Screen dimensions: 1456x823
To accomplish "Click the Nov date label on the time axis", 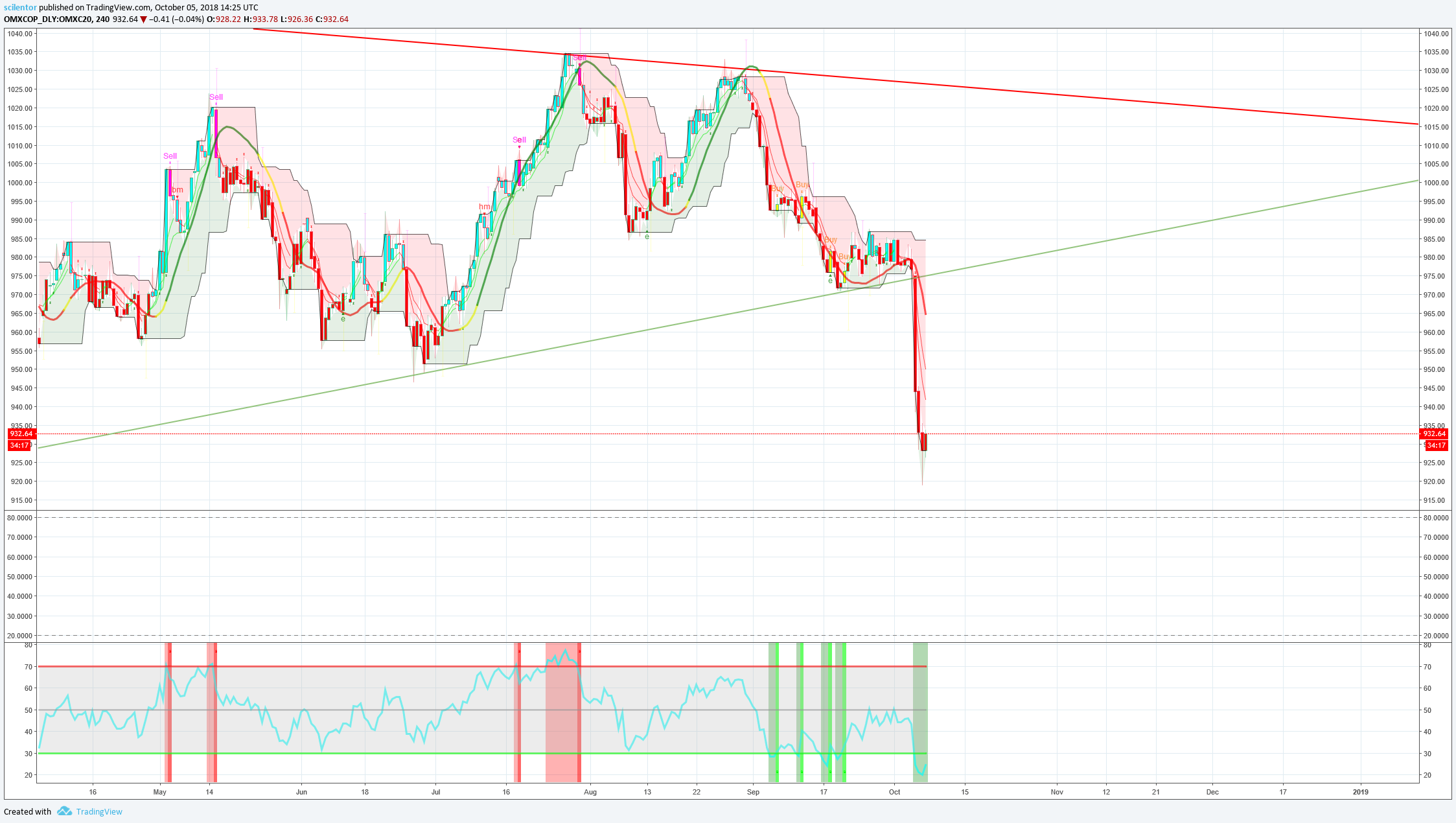I will (1057, 792).
